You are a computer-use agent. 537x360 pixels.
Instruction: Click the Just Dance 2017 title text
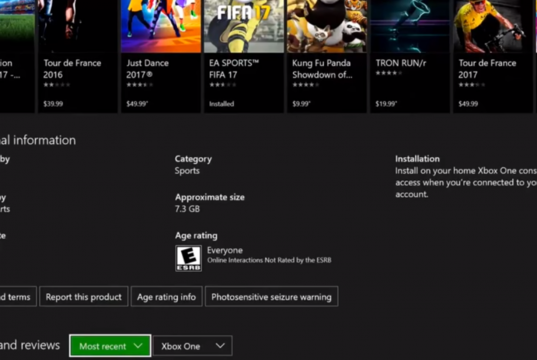[148, 69]
